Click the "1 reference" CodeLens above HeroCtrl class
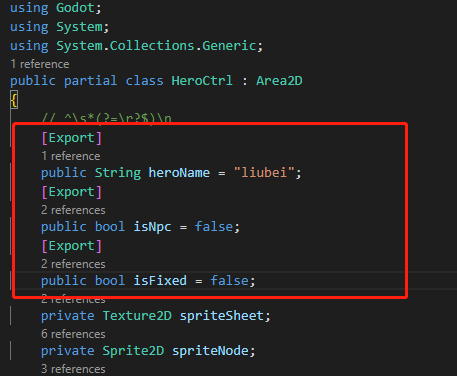The height and width of the screenshot is (376, 457). click(40, 64)
